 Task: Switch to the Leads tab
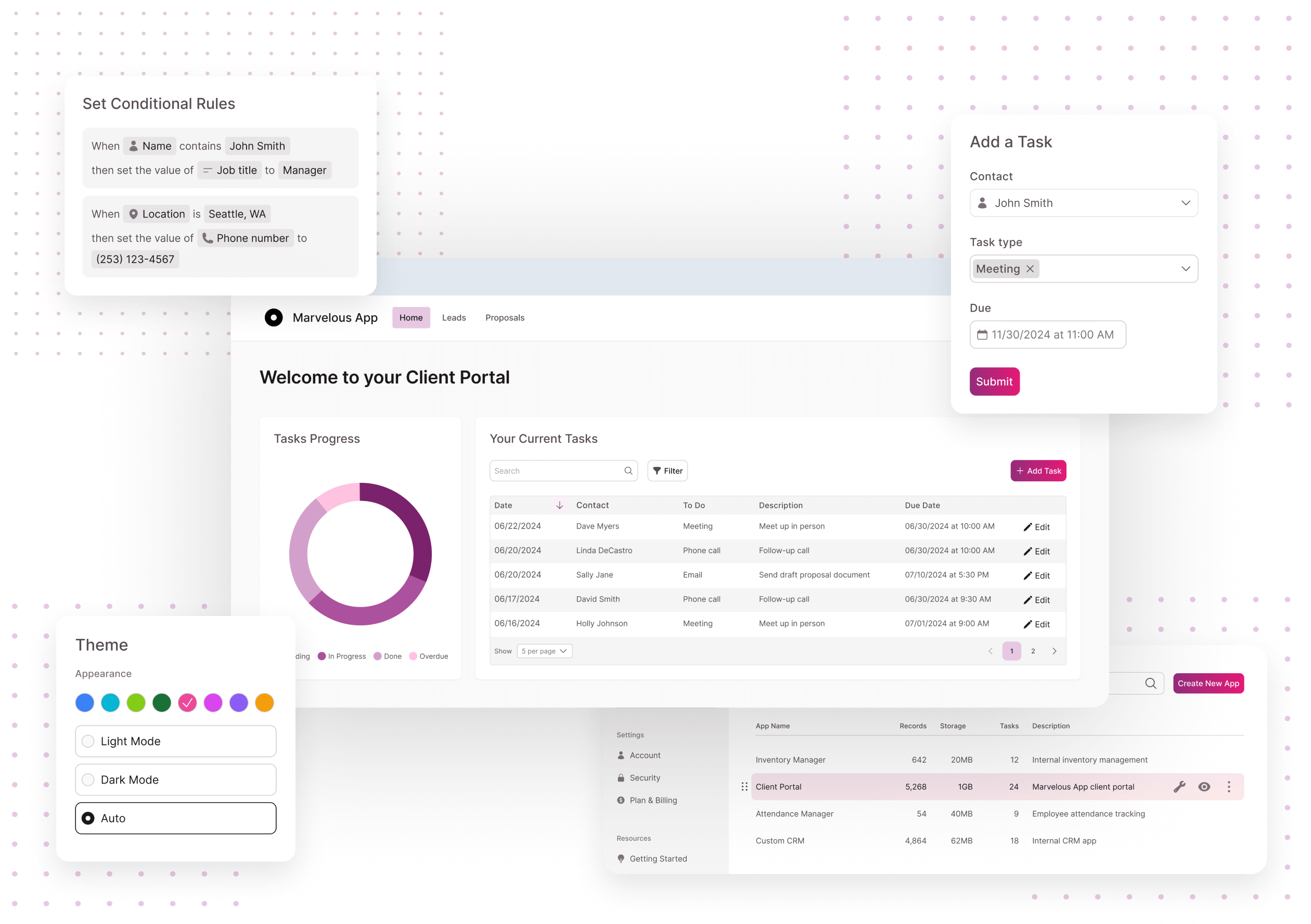point(454,317)
